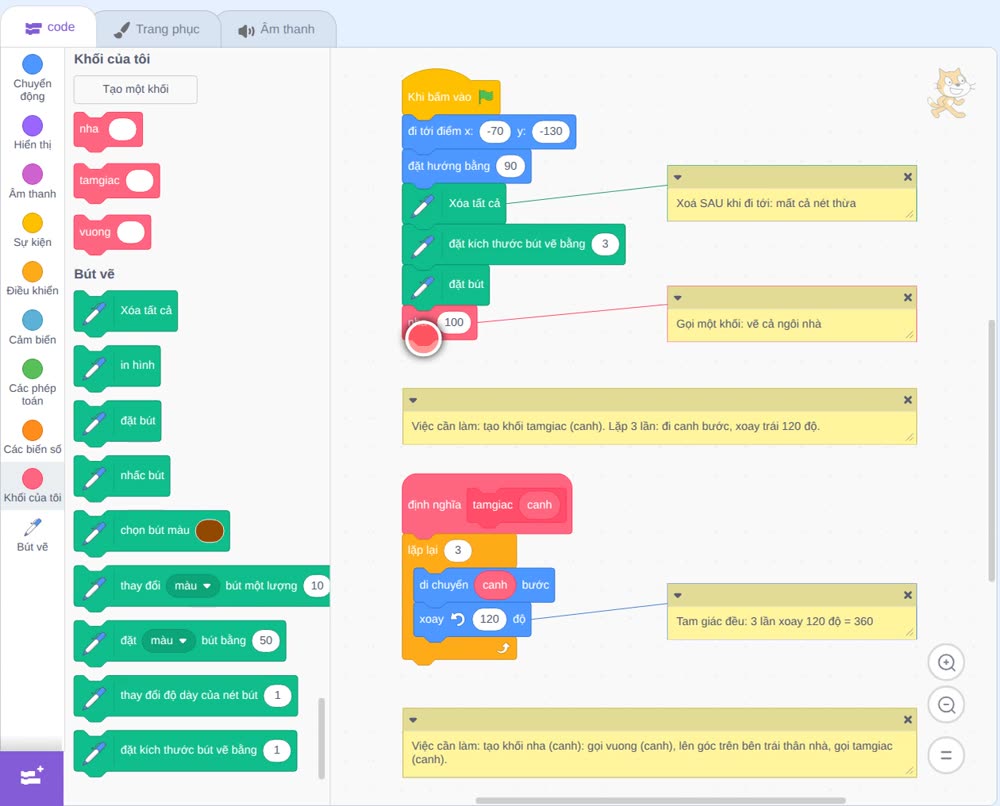The width and height of the screenshot is (1000, 806).
Task: Select the Bút vẽ pen category
Action: (x=32, y=534)
